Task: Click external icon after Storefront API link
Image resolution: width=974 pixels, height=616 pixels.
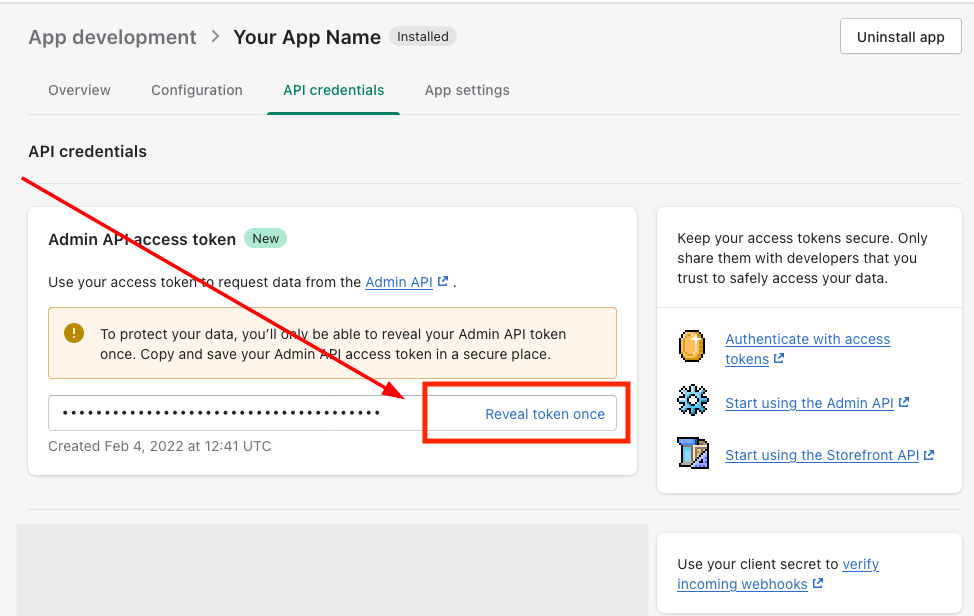Action: click(929, 455)
